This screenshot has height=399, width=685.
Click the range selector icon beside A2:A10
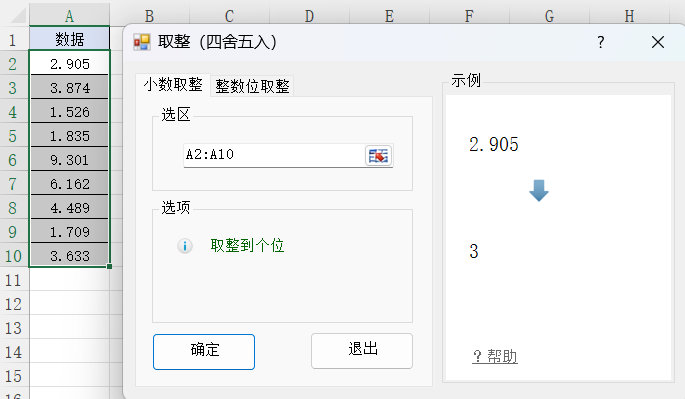point(378,155)
